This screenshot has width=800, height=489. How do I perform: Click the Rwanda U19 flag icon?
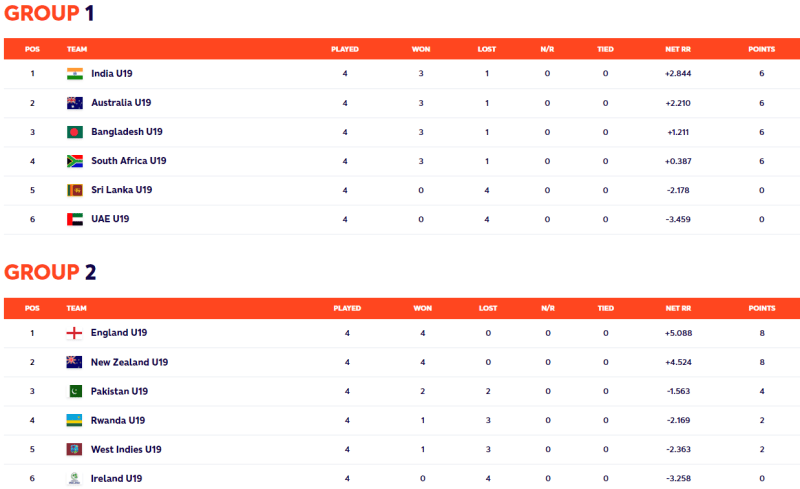click(x=75, y=420)
